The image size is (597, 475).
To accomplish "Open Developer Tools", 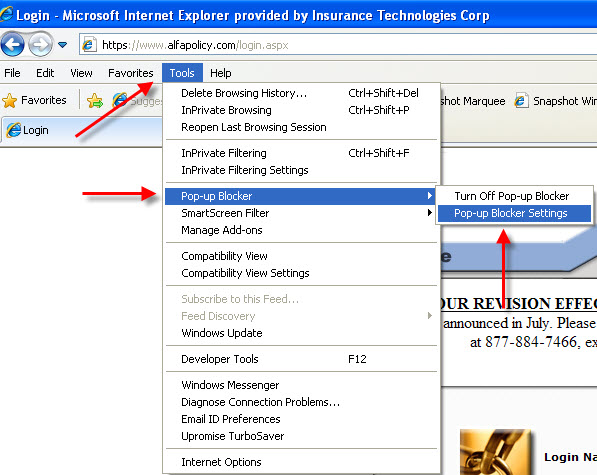I will pyautogui.click(x=302, y=359).
